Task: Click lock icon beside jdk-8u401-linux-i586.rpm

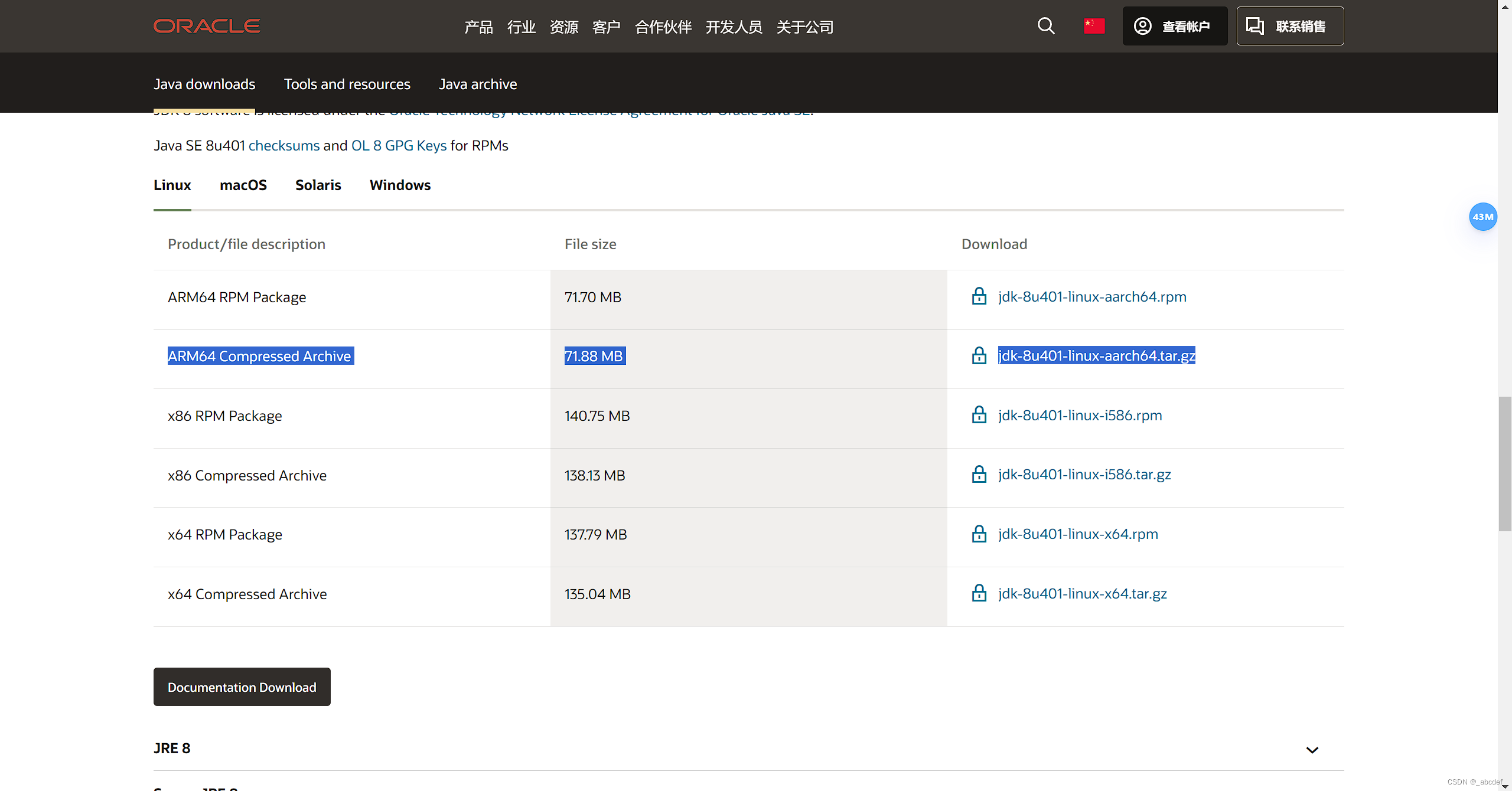Action: [979, 415]
